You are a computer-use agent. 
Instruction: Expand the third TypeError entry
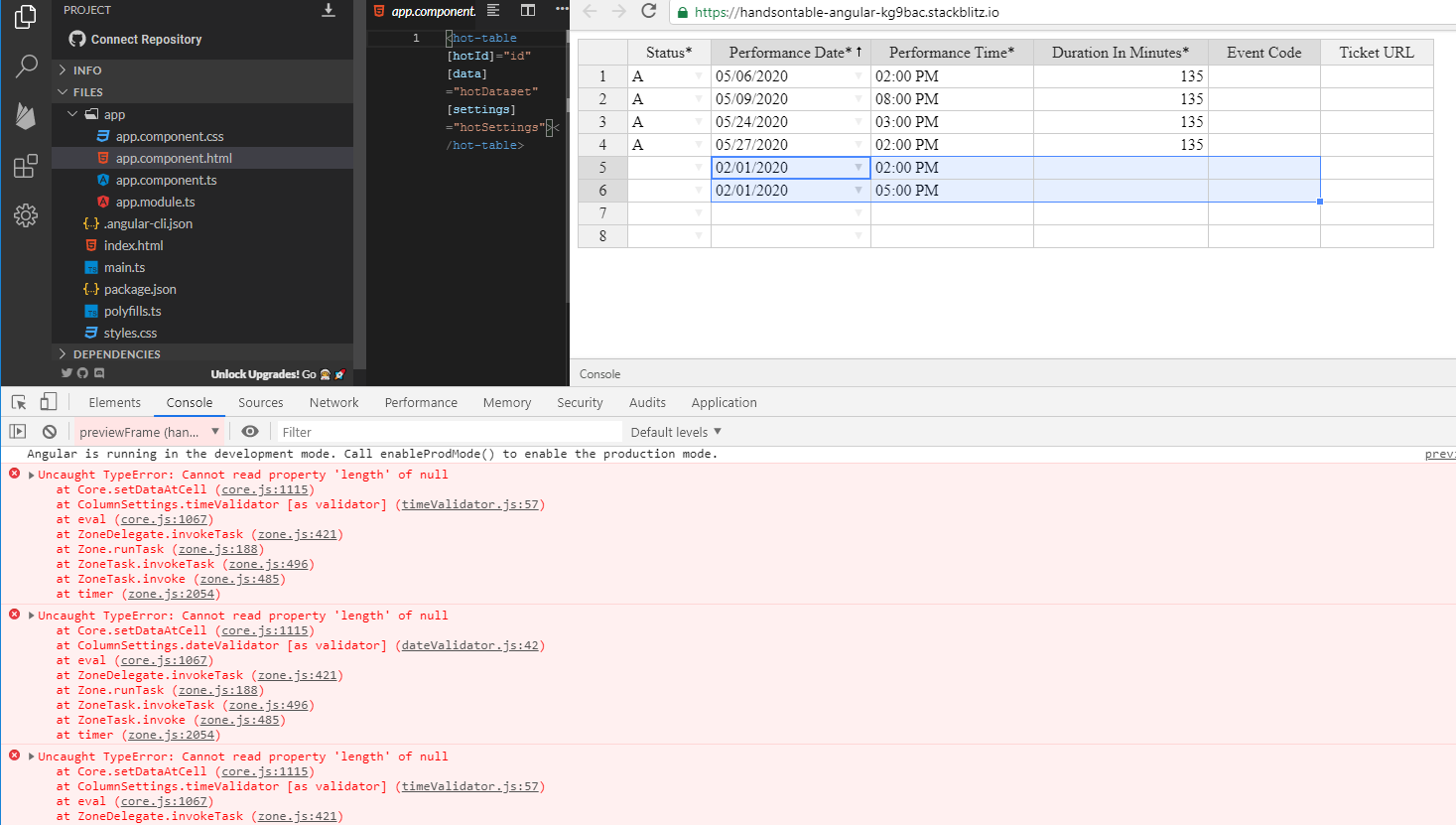pos(32,756)
